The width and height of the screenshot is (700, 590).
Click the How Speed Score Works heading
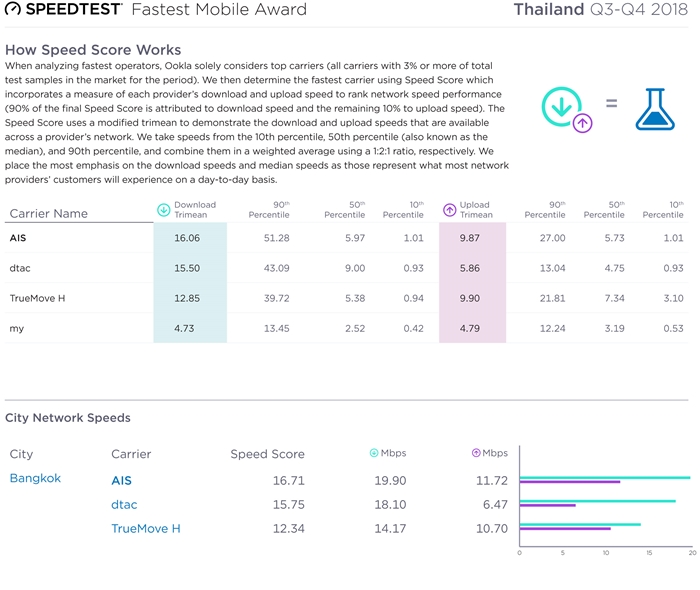pyautogui.click(x=93, y=50)
